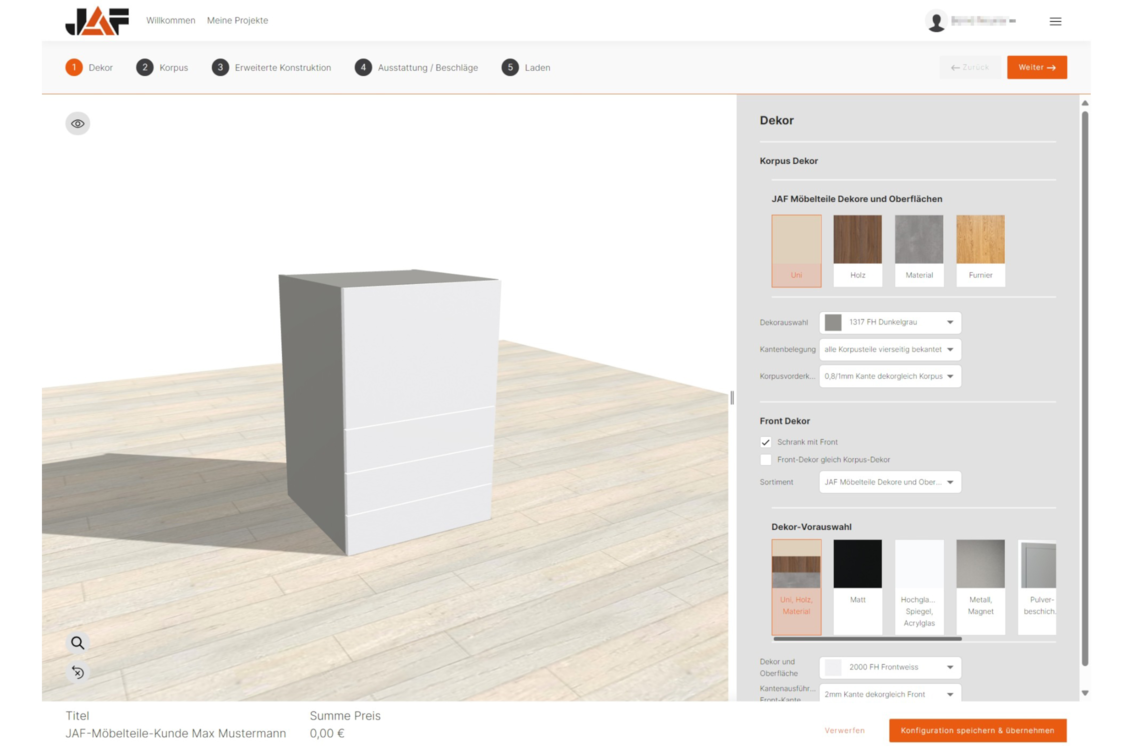Click Konfiguration speichern & übernehmen
Screen dimensions: 1131x754
pos(977,731)
